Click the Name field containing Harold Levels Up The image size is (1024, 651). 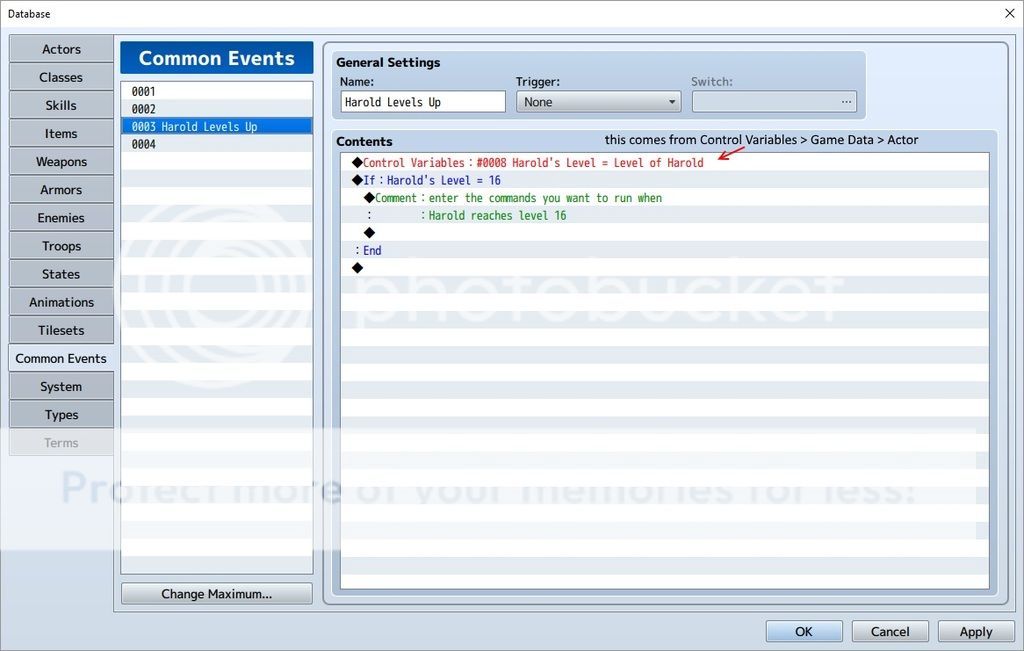422,102
